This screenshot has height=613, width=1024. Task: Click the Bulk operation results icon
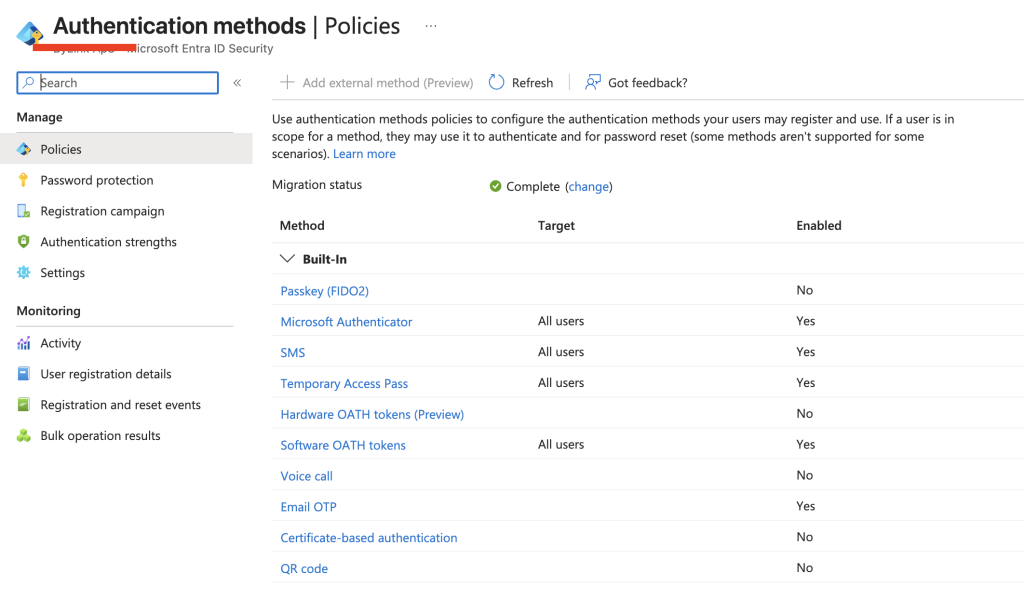tap(24, 436)
